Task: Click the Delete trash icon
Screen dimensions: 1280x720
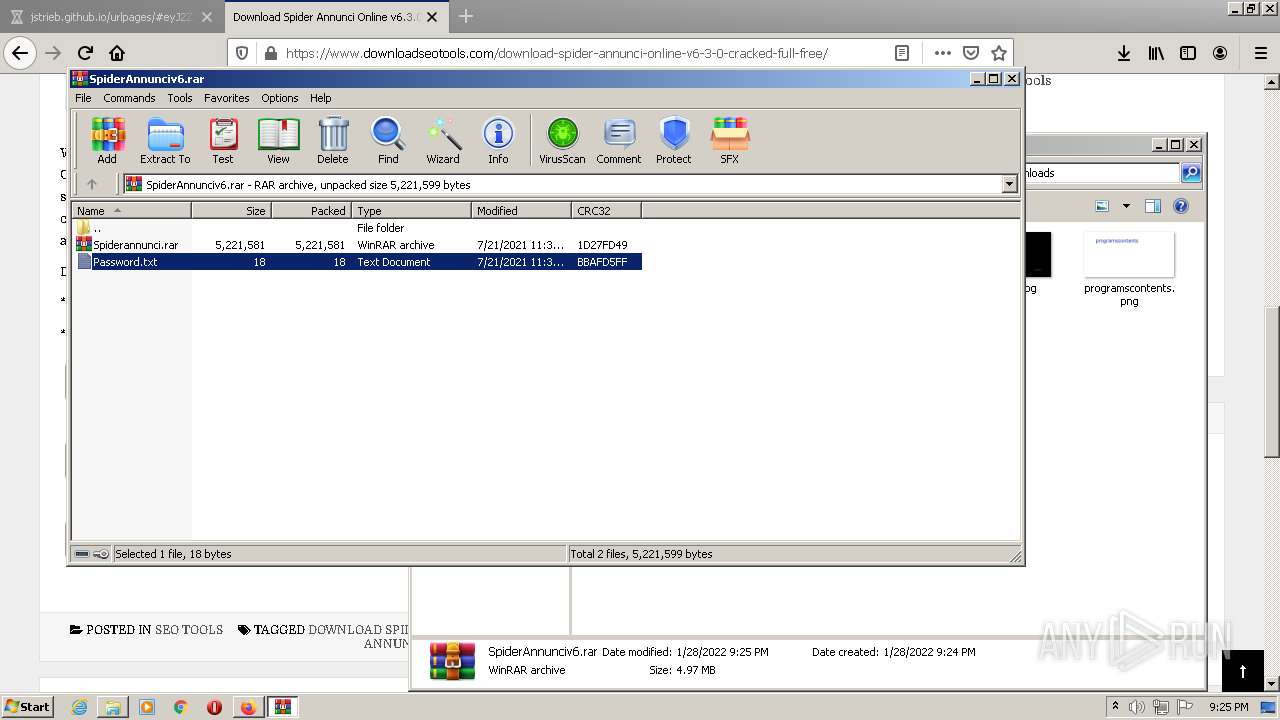Action: tap(333, 140)
